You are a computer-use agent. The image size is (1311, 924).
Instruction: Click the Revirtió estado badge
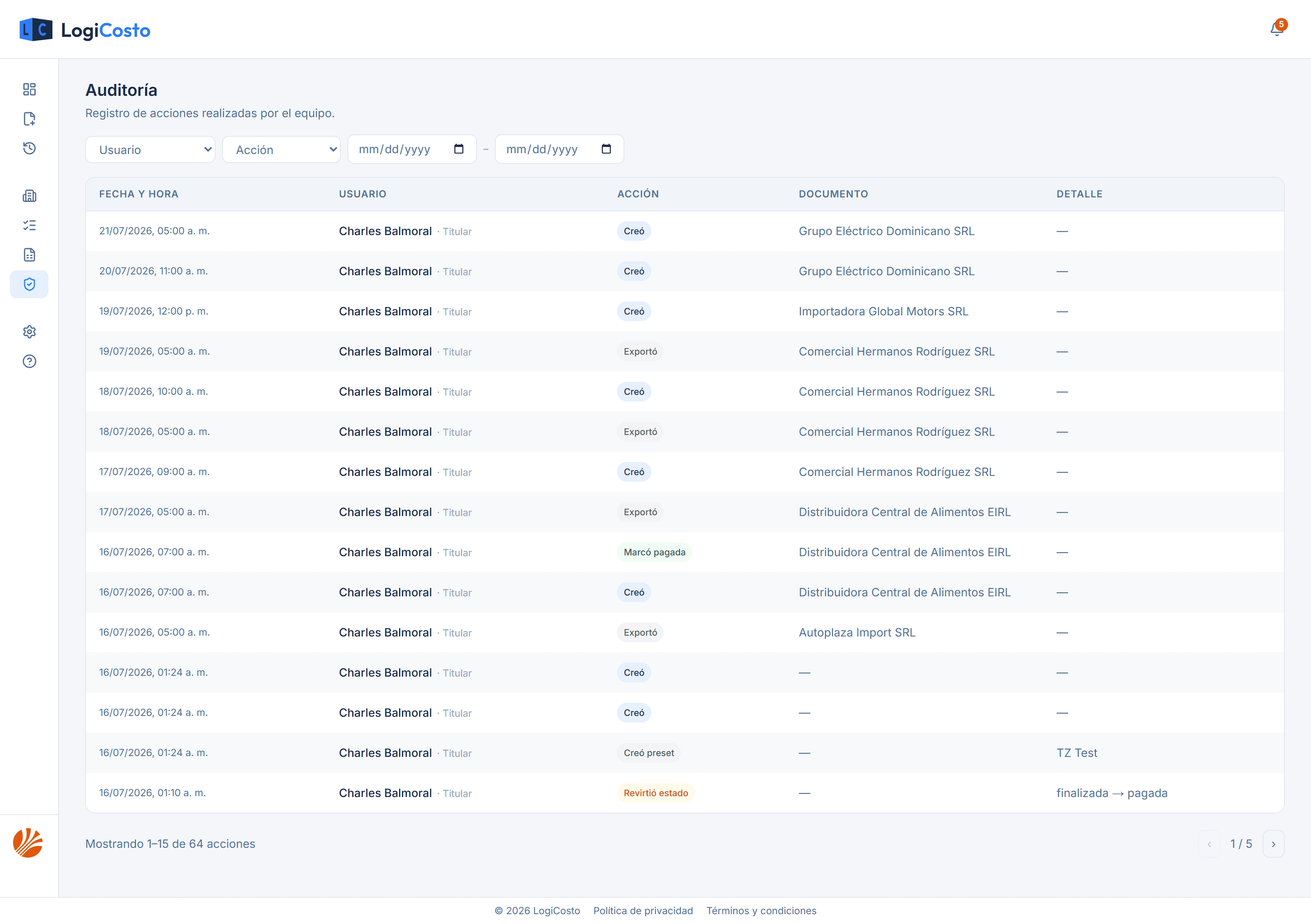(x=655, y=793)
